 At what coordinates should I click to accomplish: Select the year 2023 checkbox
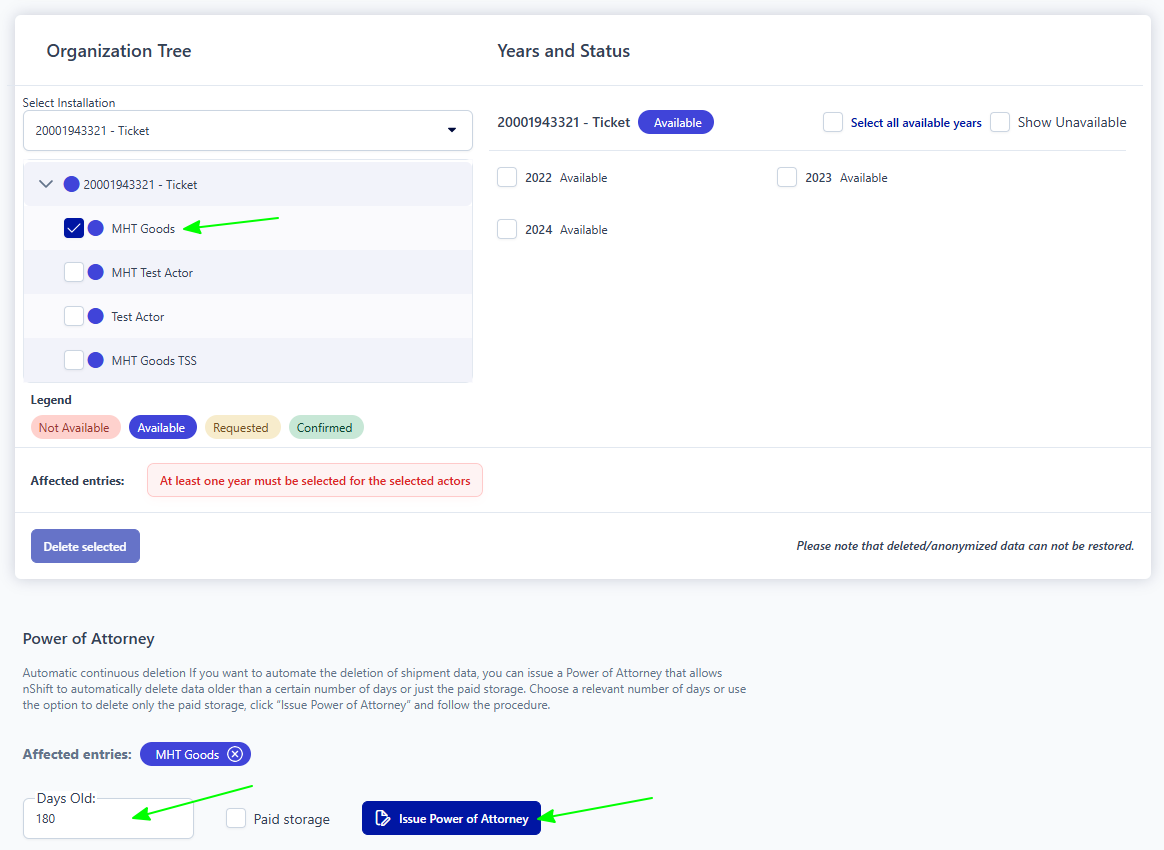pyautogui.click(x=787, y=177)
